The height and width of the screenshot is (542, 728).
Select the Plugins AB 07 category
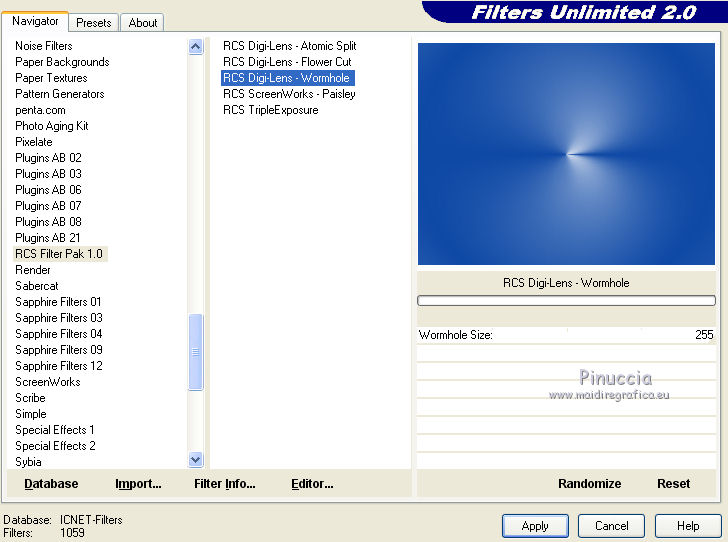tap(48, 206)
